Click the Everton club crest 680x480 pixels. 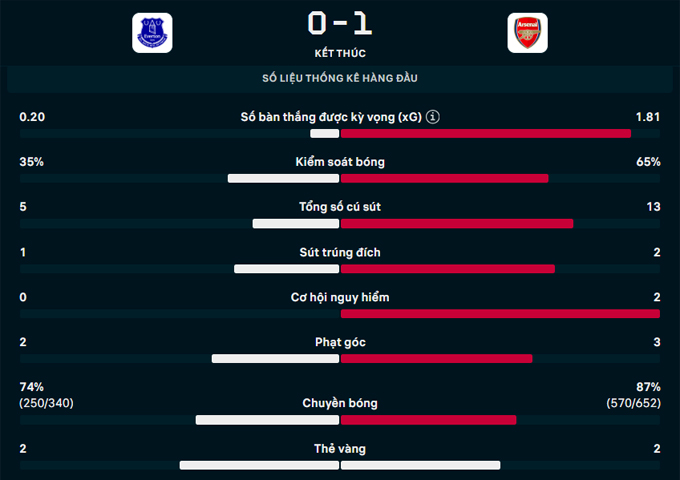[x=152, y=33]
